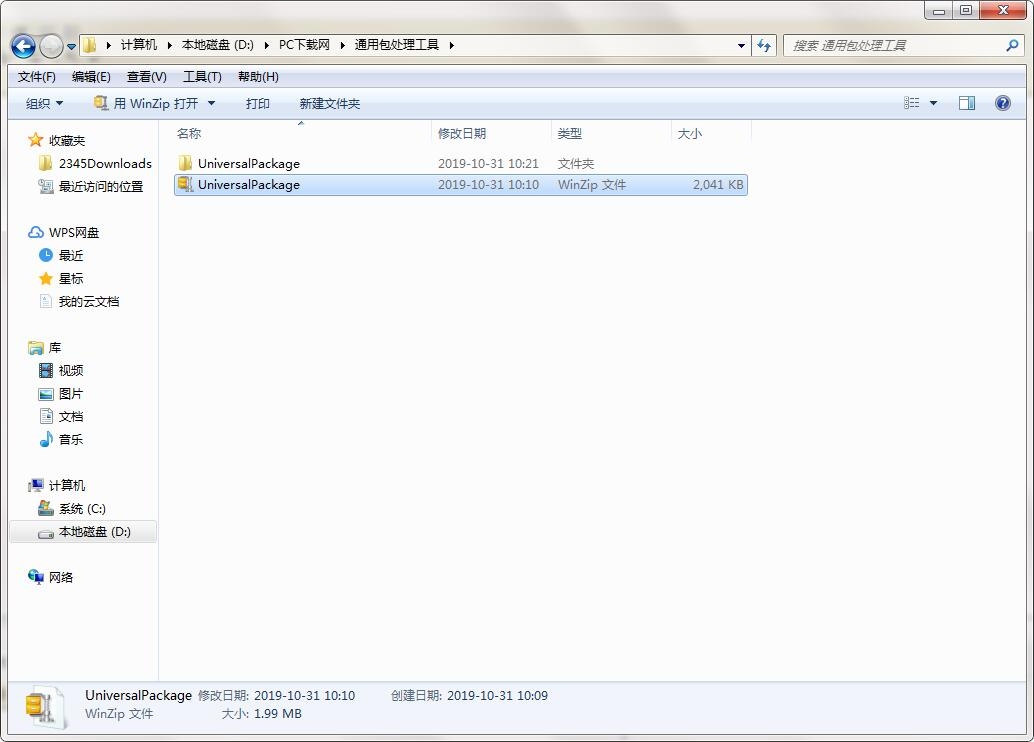This screenshot has width=1034, height=742.
Task: Open 本地磁盘 (D:) in navigation pane
Action: click(x=83, y=532)
